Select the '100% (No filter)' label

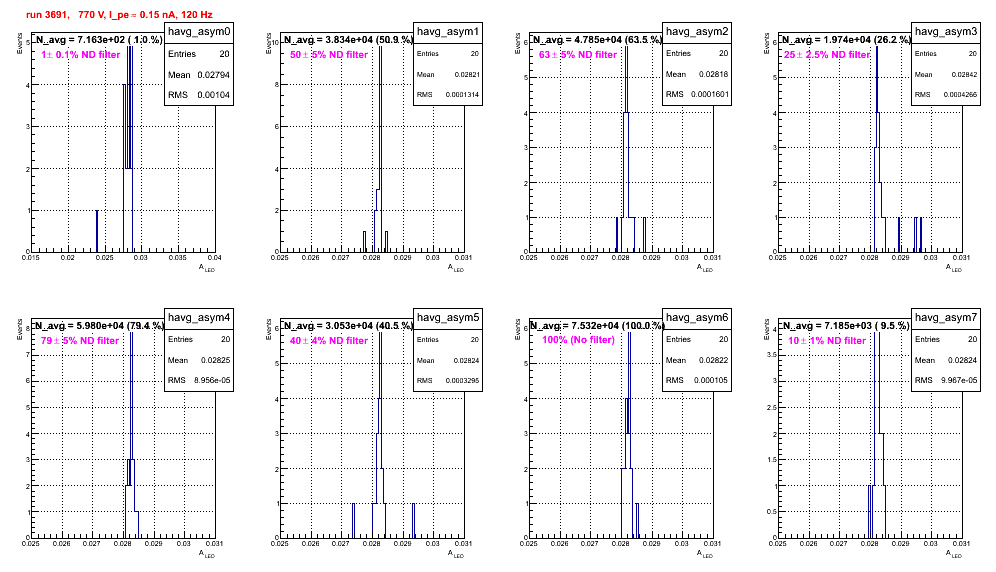tap(578, 340)
